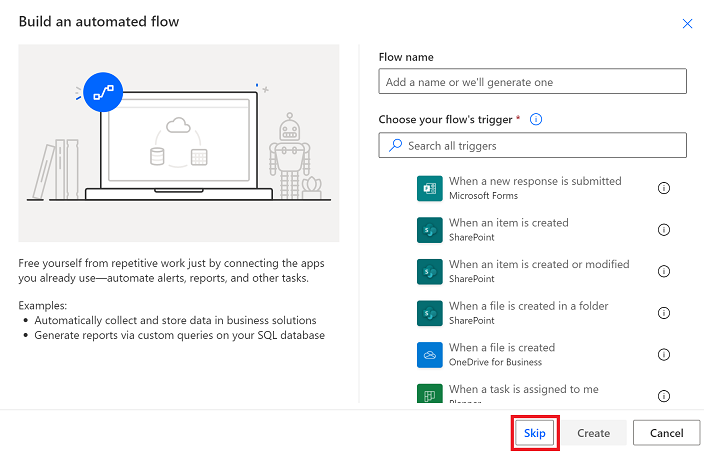This screenshot has height=453, width=704.
Task: Show info for new response submitted trigger
Action: coord(664,188)
